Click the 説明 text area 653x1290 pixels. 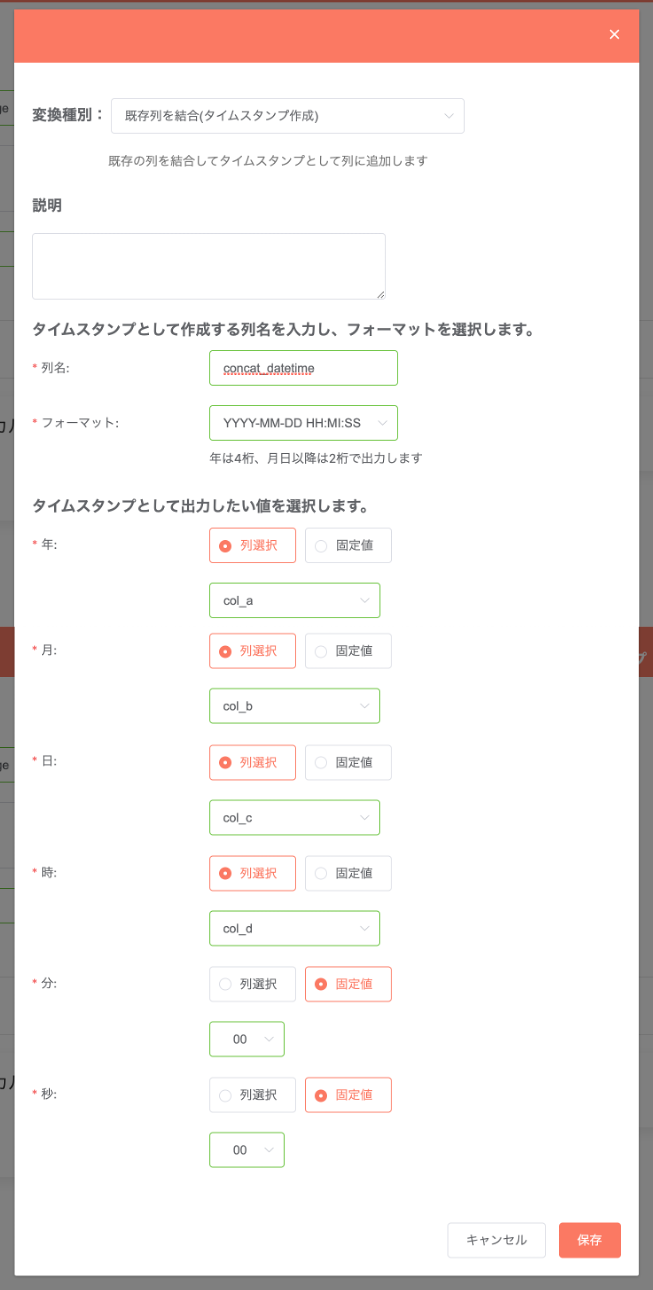pyautogui.click(x=209, y=266)
